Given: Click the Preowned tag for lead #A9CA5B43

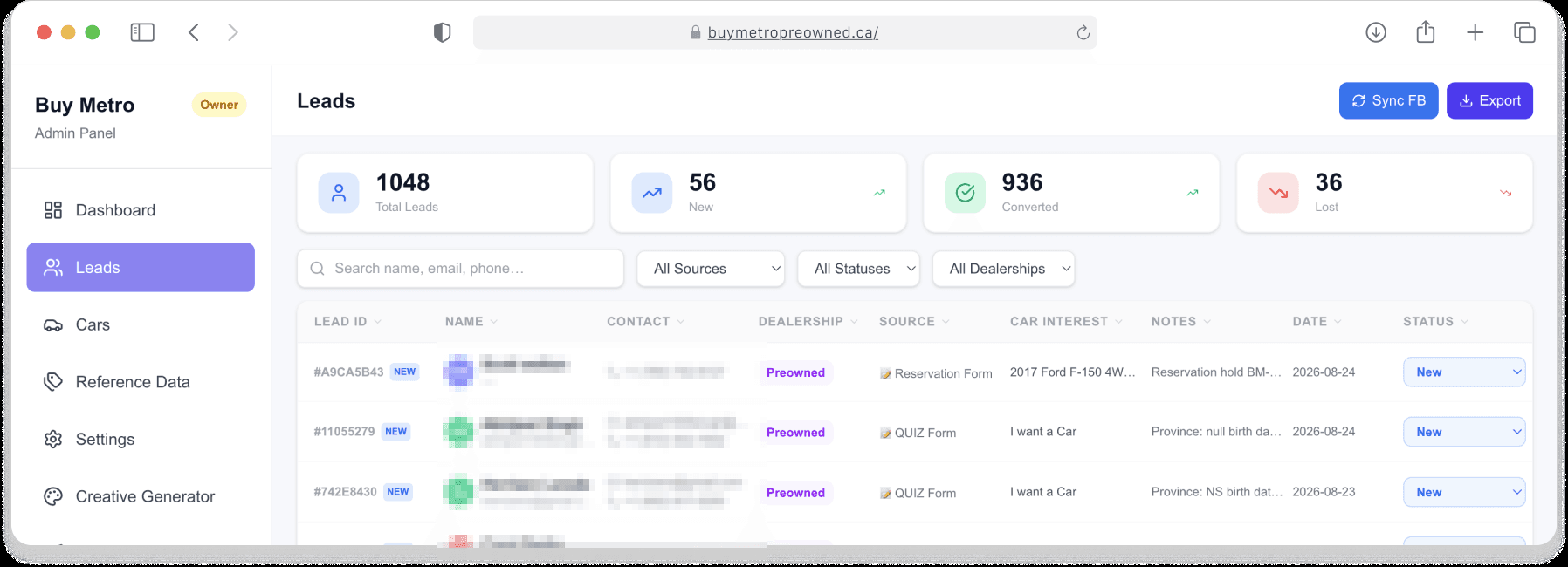Looking at the screenshot, I should pos(795,372).
